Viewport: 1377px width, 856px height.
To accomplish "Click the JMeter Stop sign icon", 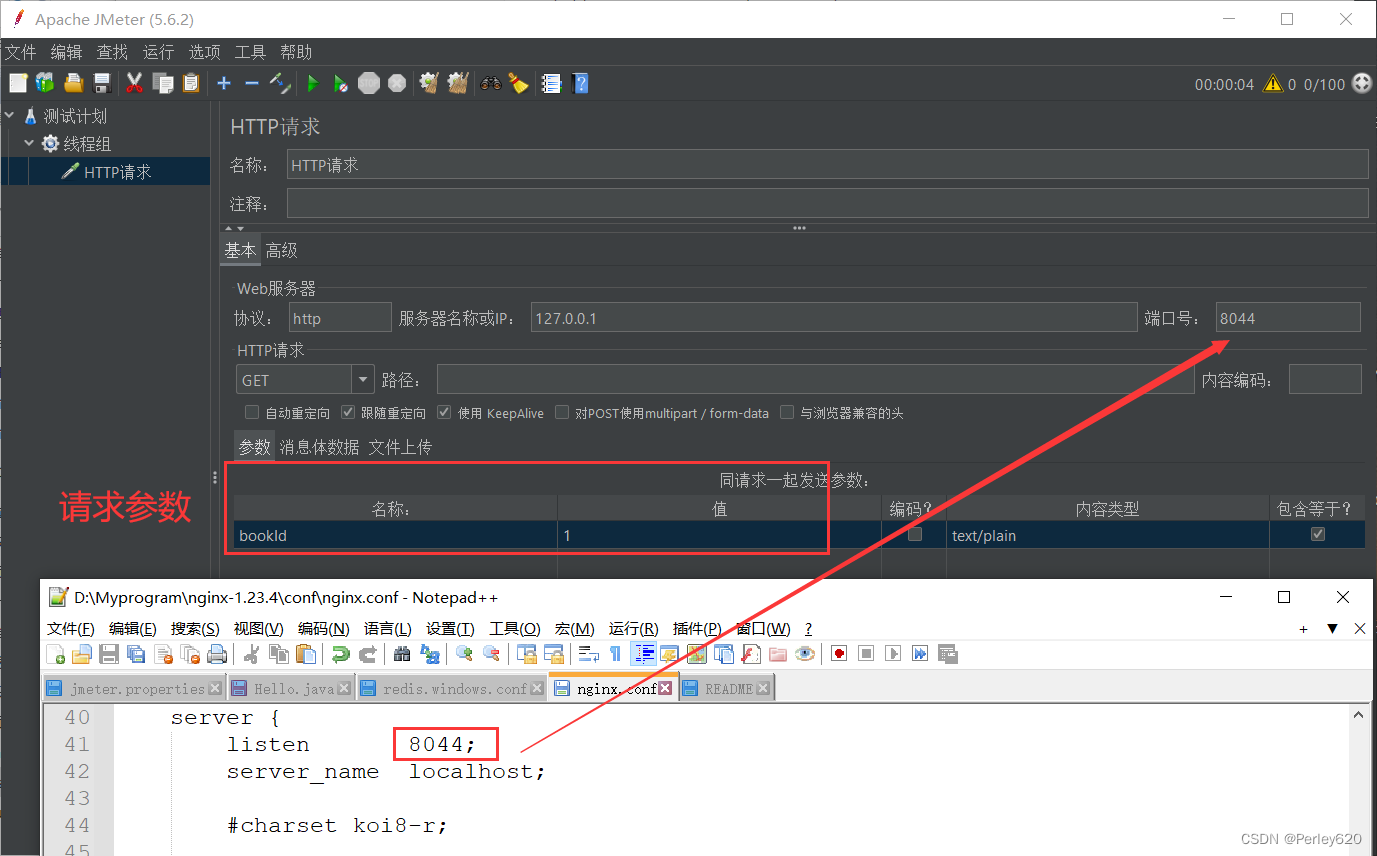I will [369, 84].
